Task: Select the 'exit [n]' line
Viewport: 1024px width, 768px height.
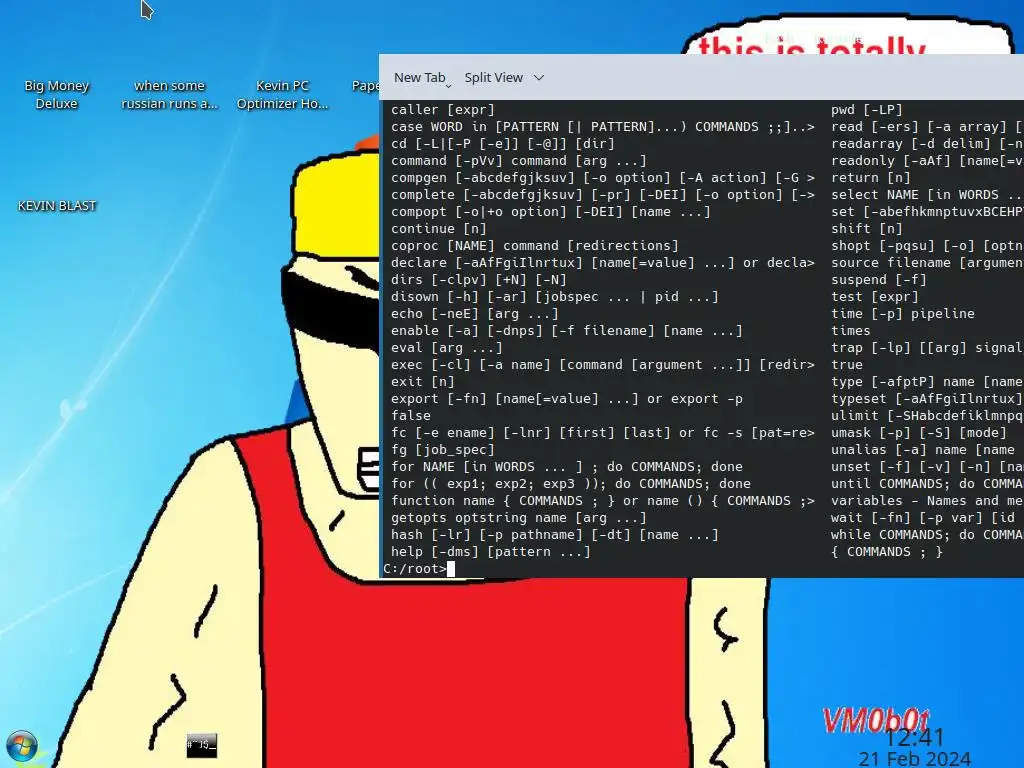Action: [x=423, y=381]
